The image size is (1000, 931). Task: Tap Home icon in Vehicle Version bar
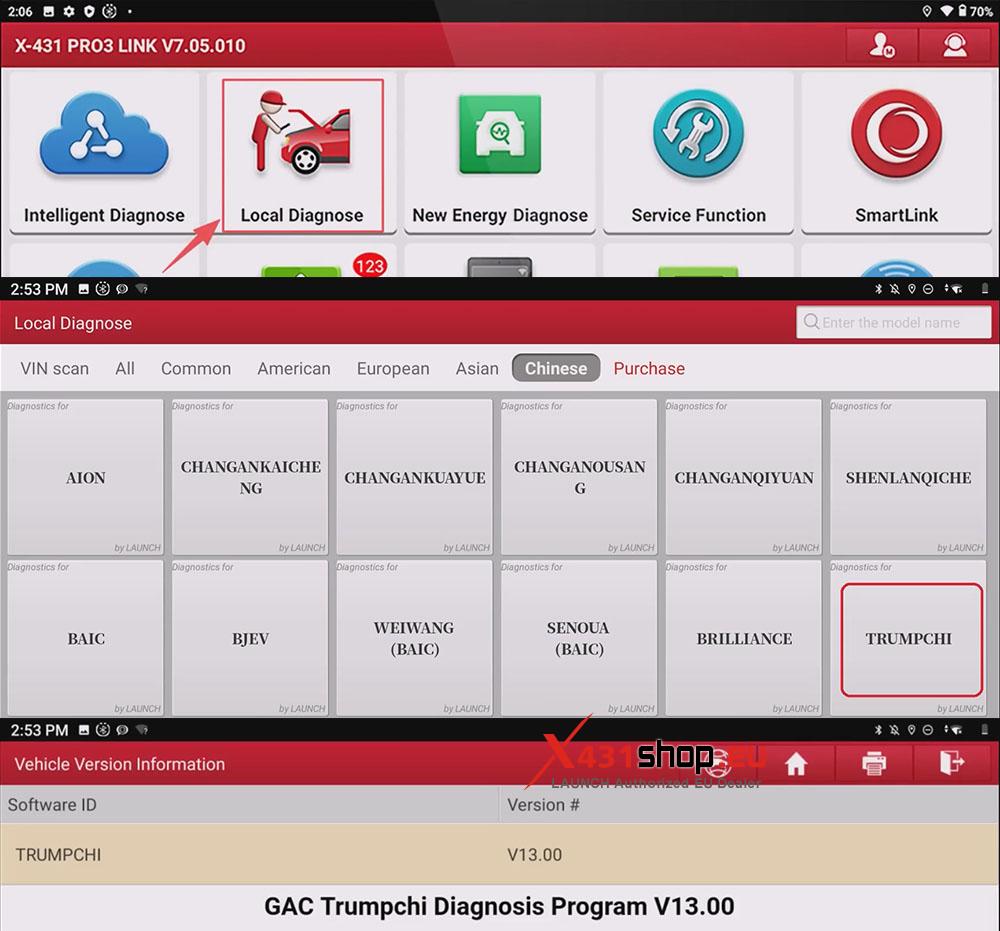pyautogui.click(x=796, y=763)
